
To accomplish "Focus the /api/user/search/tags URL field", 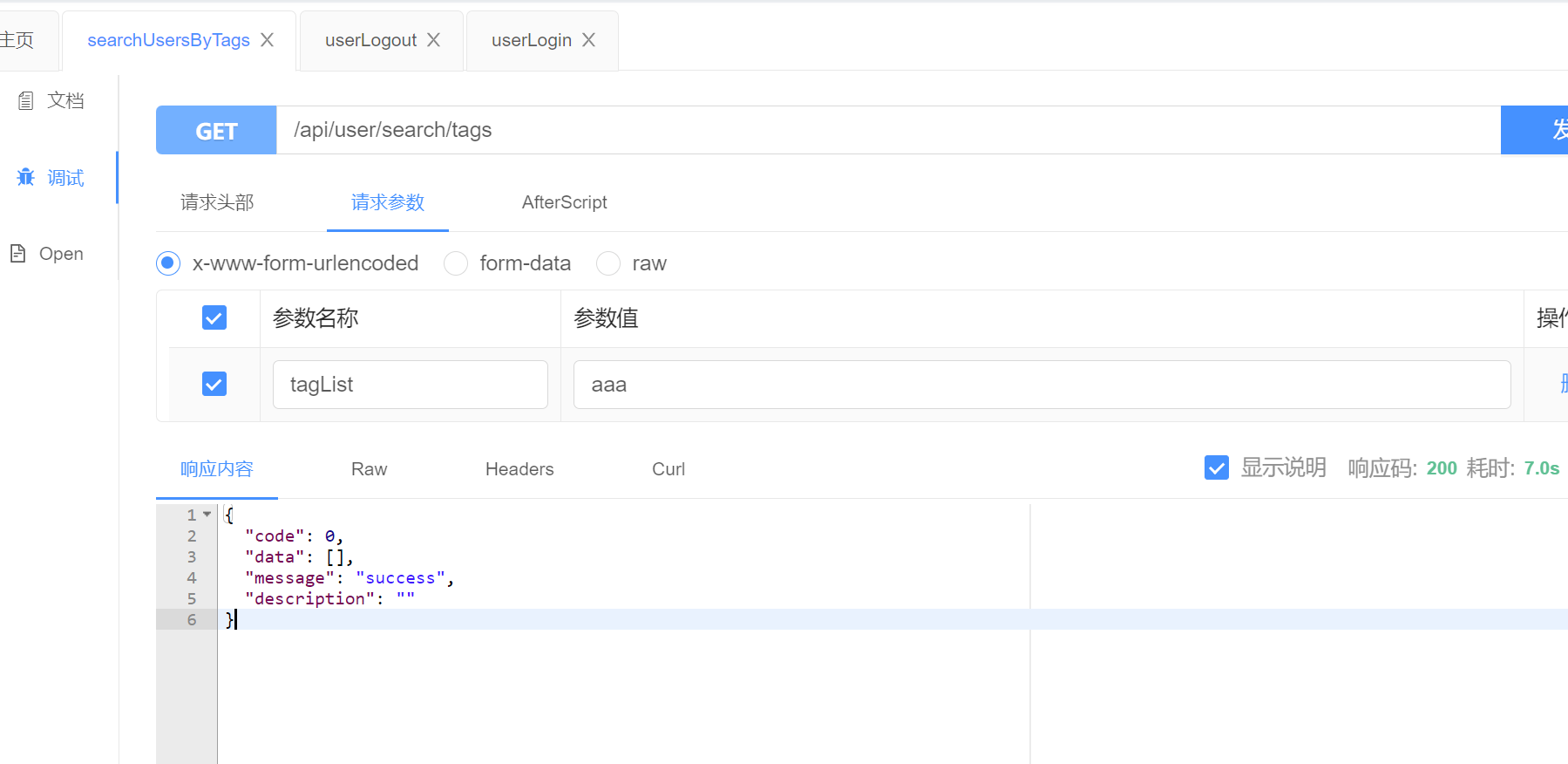I will click(x=889, y=130).
